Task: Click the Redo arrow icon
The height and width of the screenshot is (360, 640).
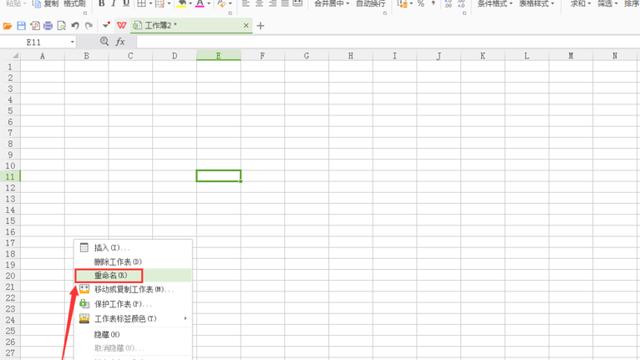Action: click(89, 26)
